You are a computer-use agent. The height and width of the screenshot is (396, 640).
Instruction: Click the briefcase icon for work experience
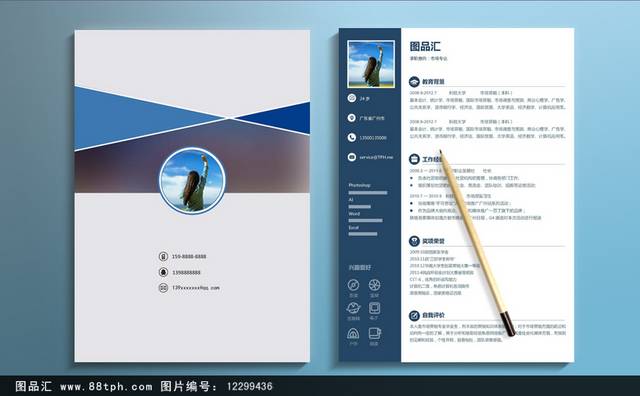[414, 159]
